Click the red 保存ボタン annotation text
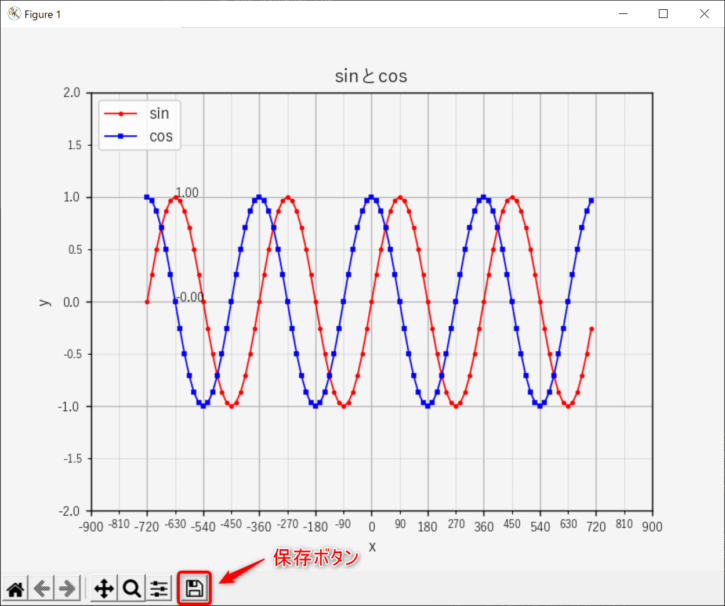The height and width of the screenshot is (606, 725). point(315,558)
